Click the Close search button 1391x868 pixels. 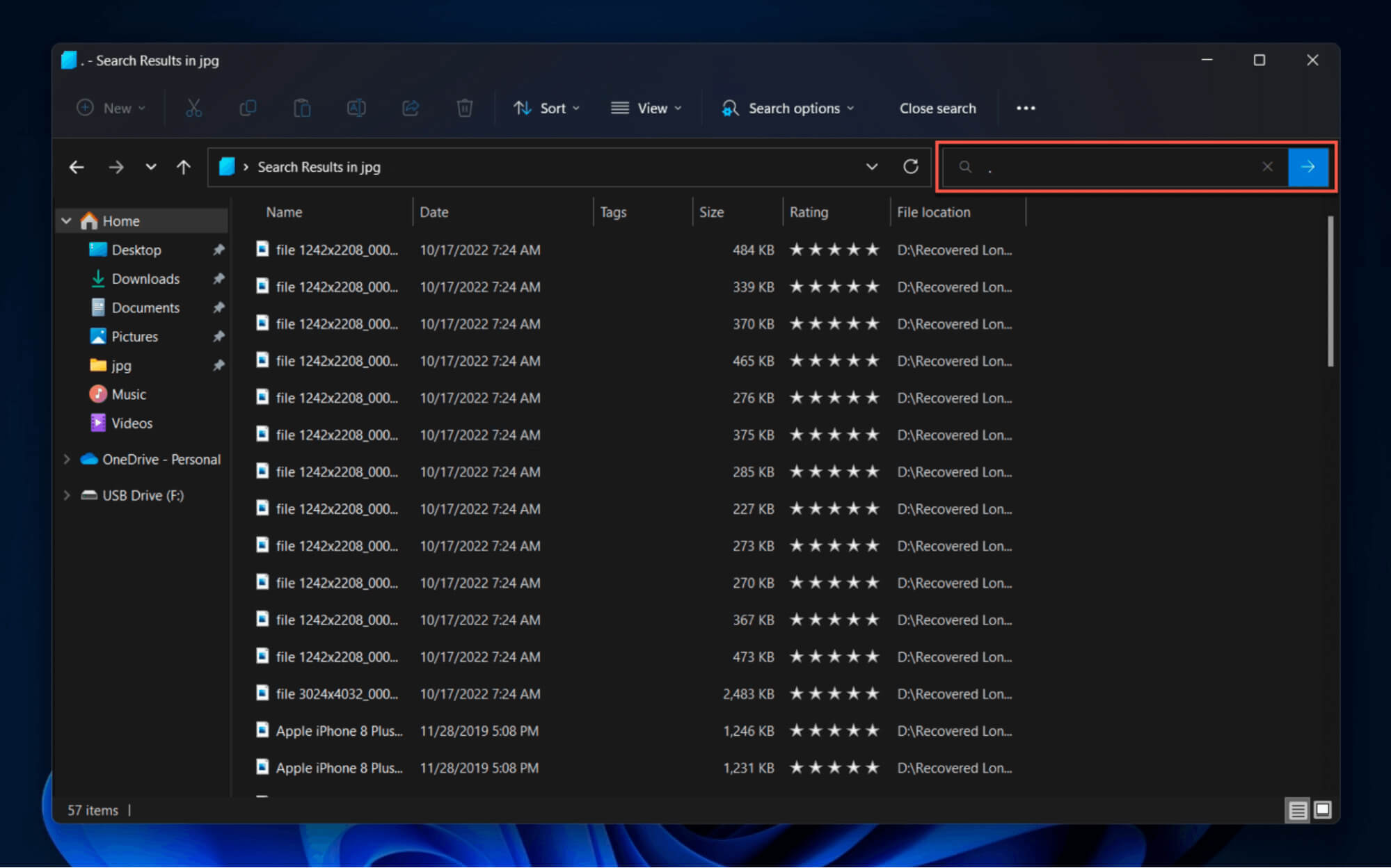click(937, 108)
